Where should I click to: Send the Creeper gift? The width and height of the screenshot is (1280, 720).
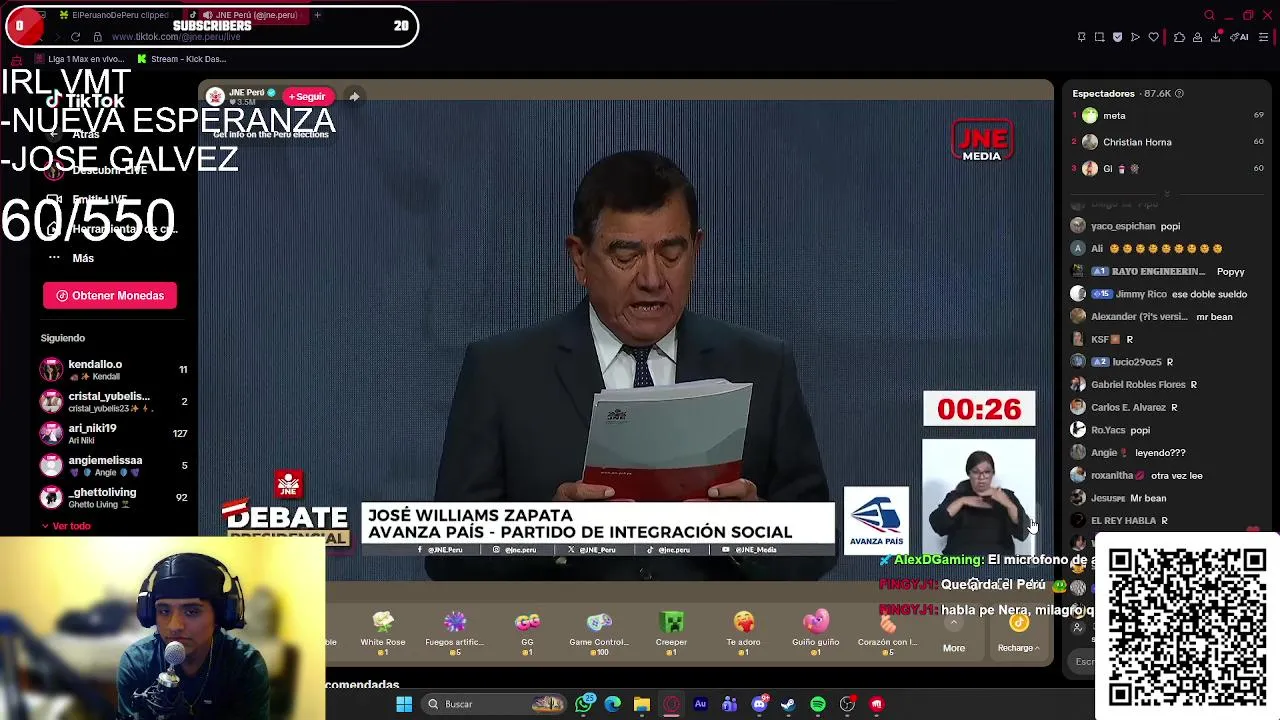point(671,632)
